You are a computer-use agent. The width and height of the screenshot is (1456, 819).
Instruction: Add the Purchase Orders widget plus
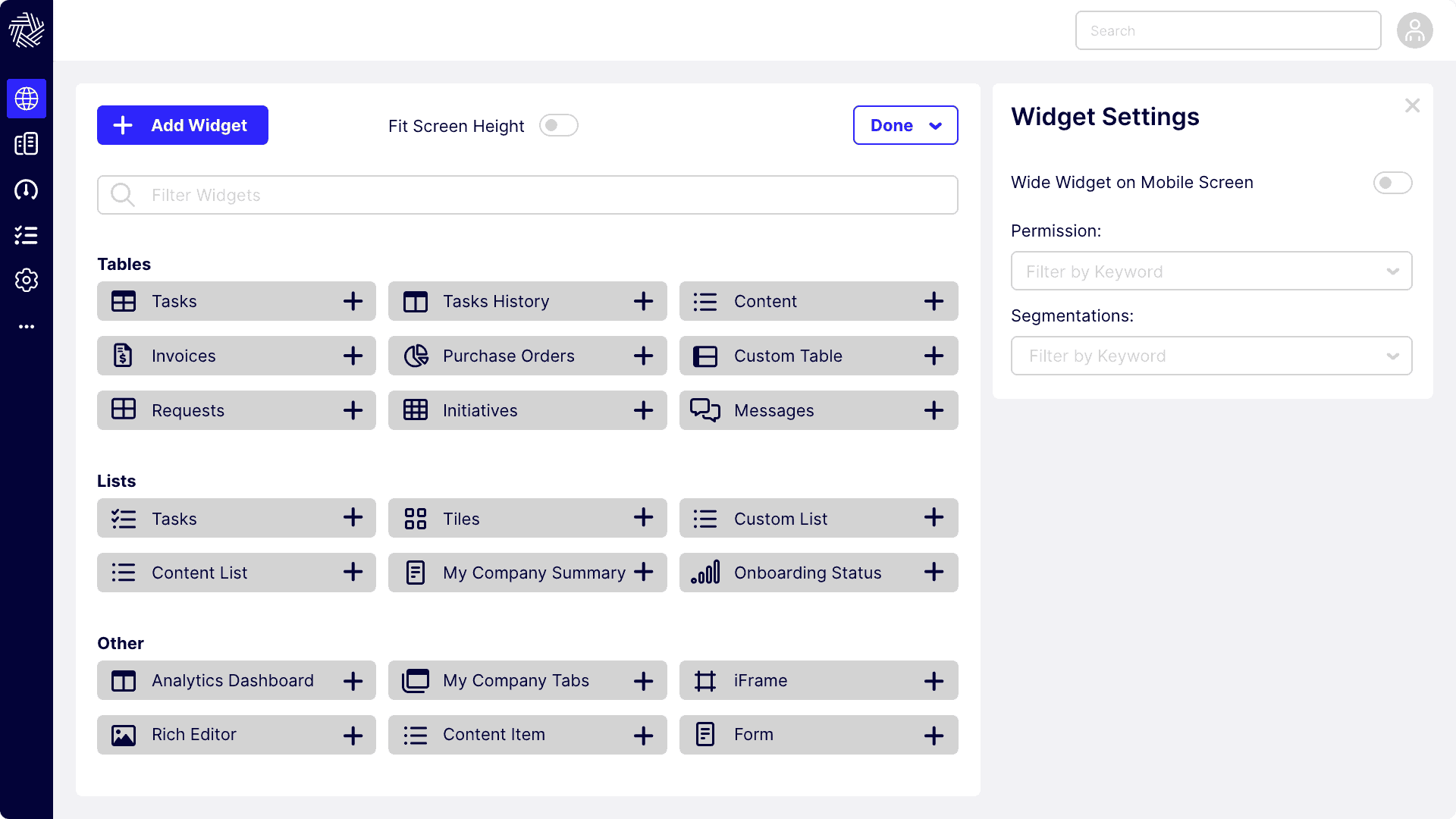(x=643, y=356)
